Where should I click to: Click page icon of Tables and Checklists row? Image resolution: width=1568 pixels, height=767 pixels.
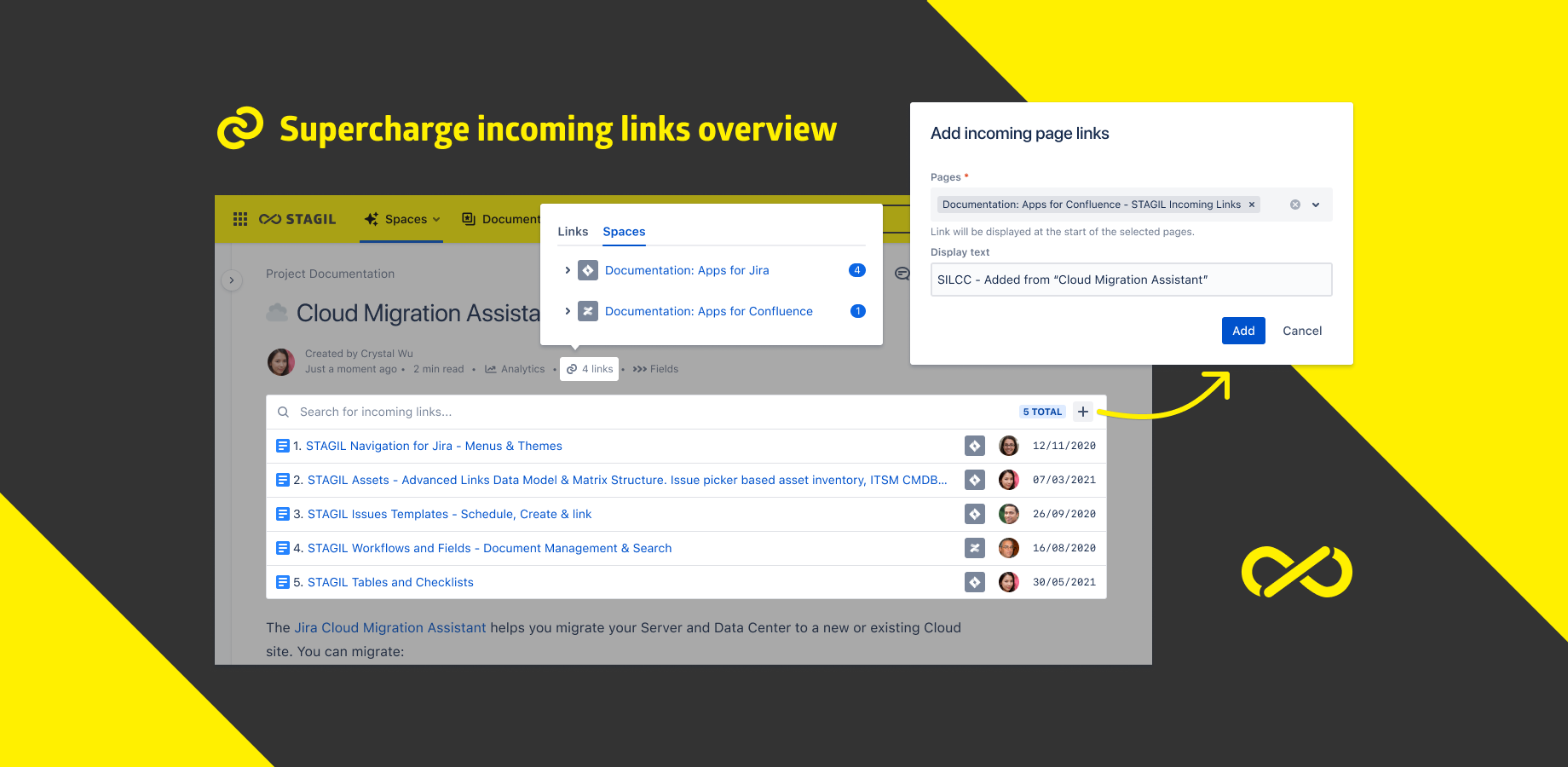click(283, 582)
